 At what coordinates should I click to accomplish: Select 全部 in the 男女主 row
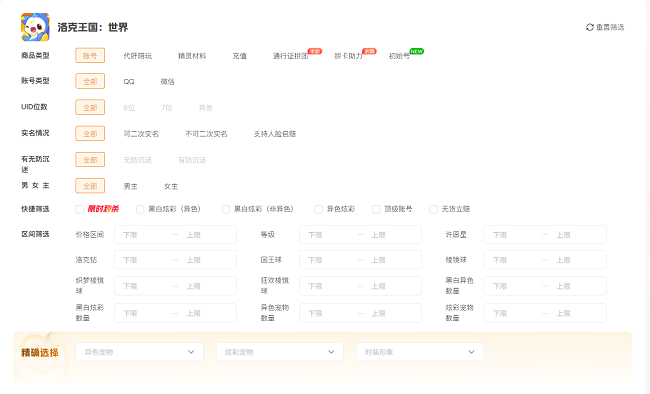(90, 186)
